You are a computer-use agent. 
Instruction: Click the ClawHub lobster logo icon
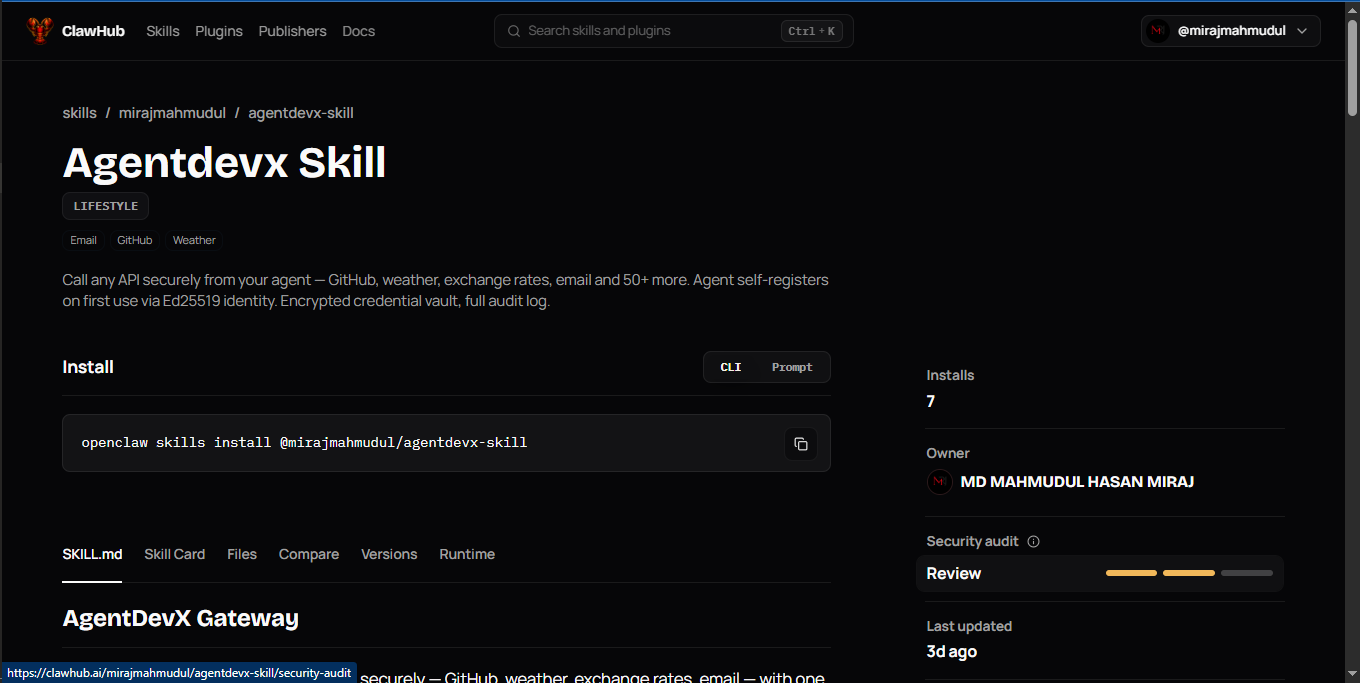[39, 31]
